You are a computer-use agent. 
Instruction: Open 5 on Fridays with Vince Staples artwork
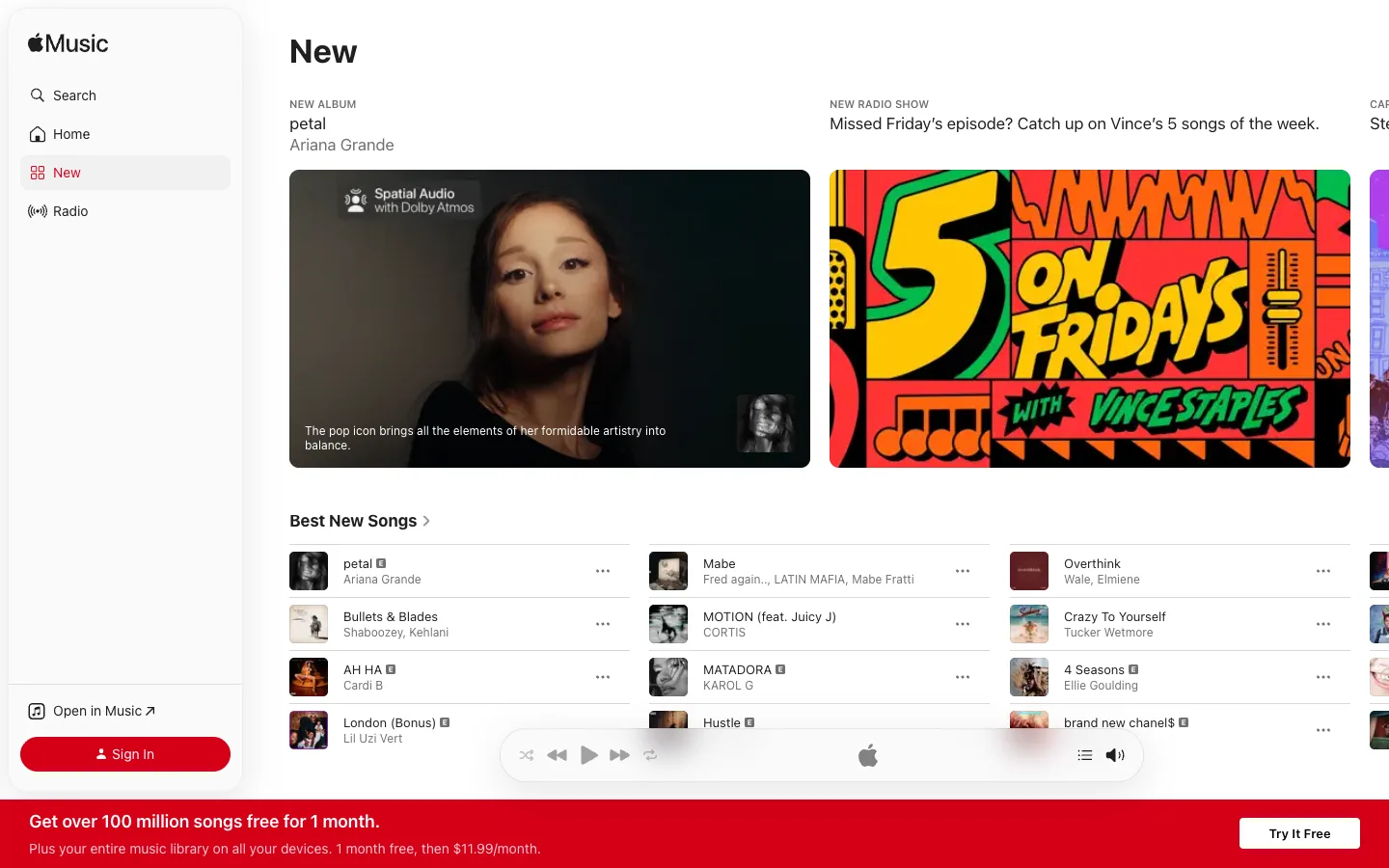pos(1090,318)
